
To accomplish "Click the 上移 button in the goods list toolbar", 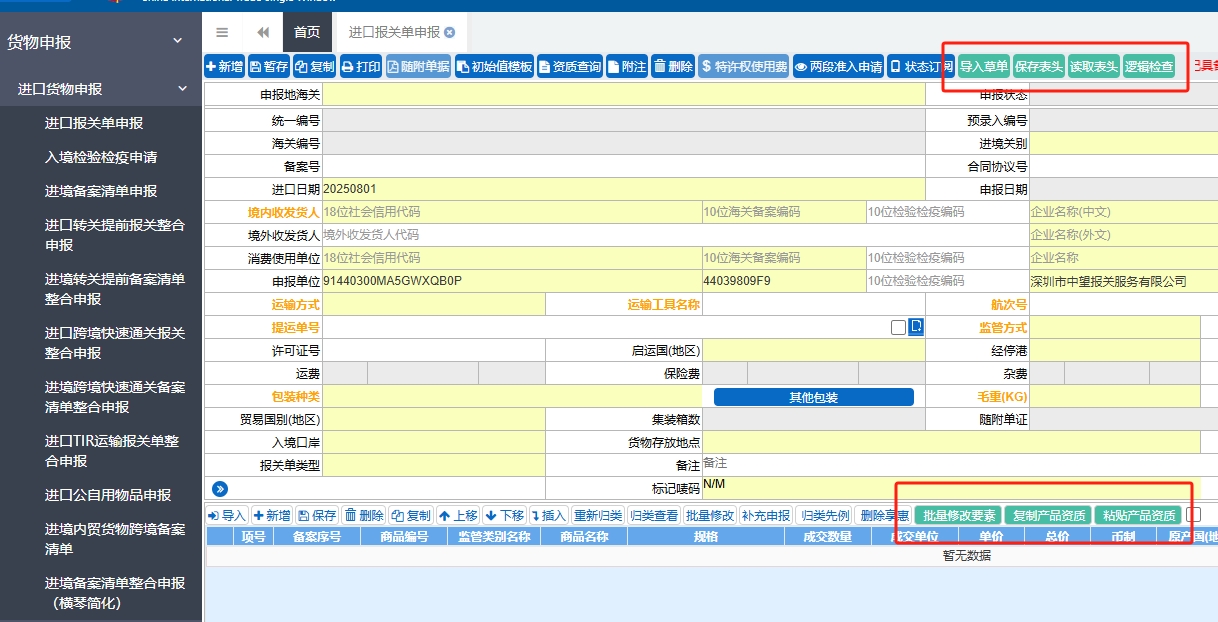I will tap(458, 515).
